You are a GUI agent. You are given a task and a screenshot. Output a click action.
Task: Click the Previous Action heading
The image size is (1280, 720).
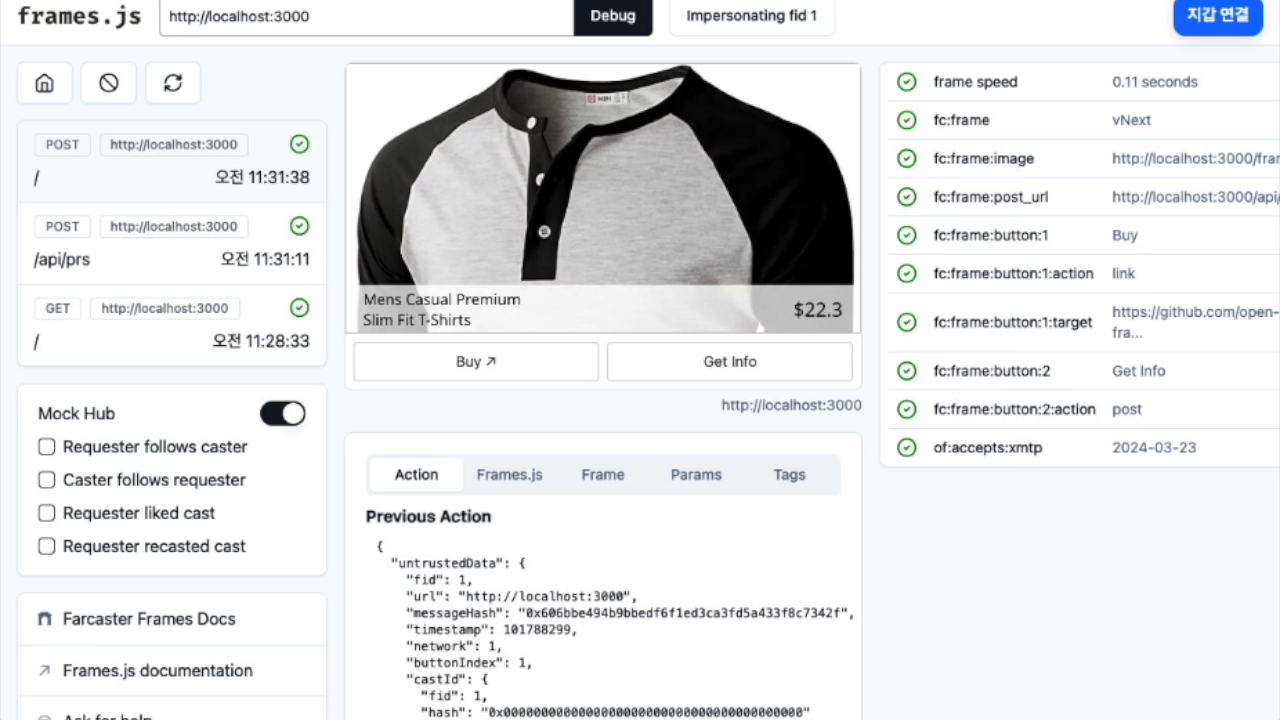coord(428,517)
